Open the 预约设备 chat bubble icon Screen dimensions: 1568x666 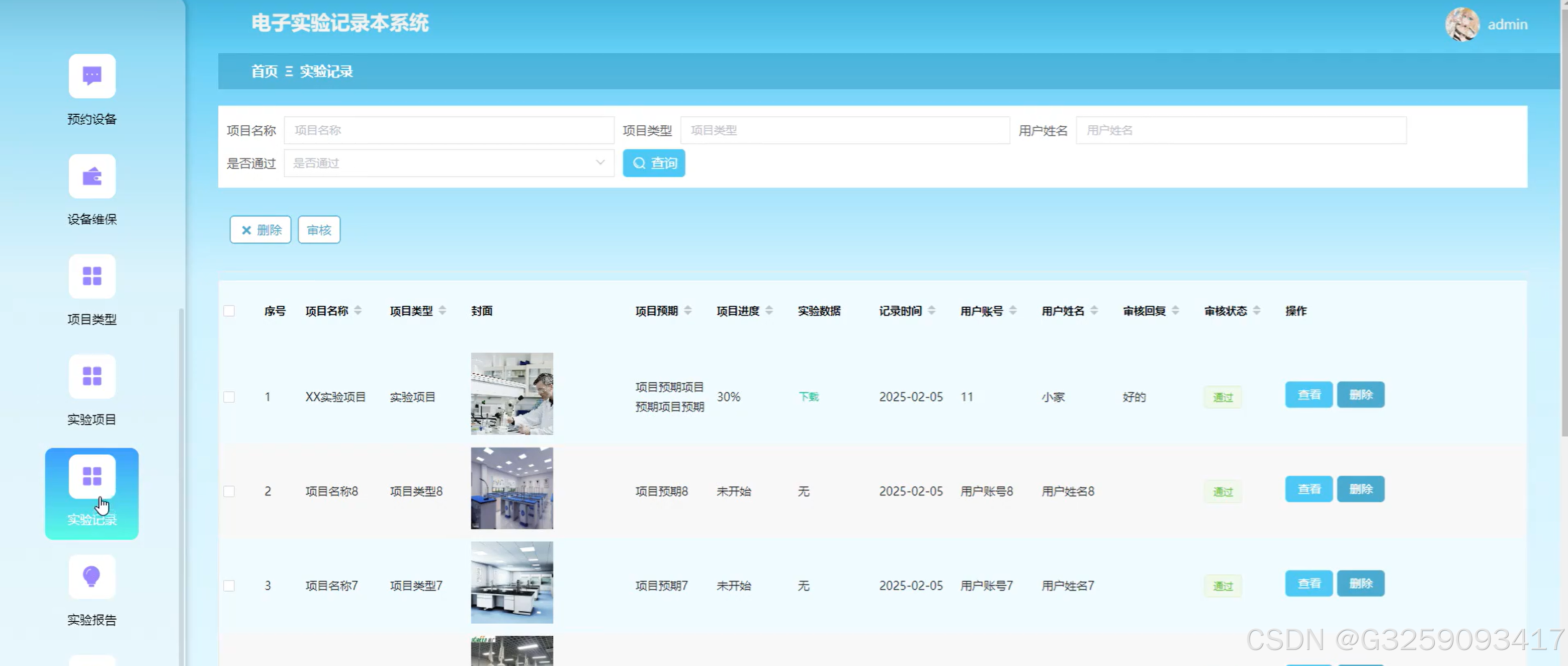pos(92,76)
